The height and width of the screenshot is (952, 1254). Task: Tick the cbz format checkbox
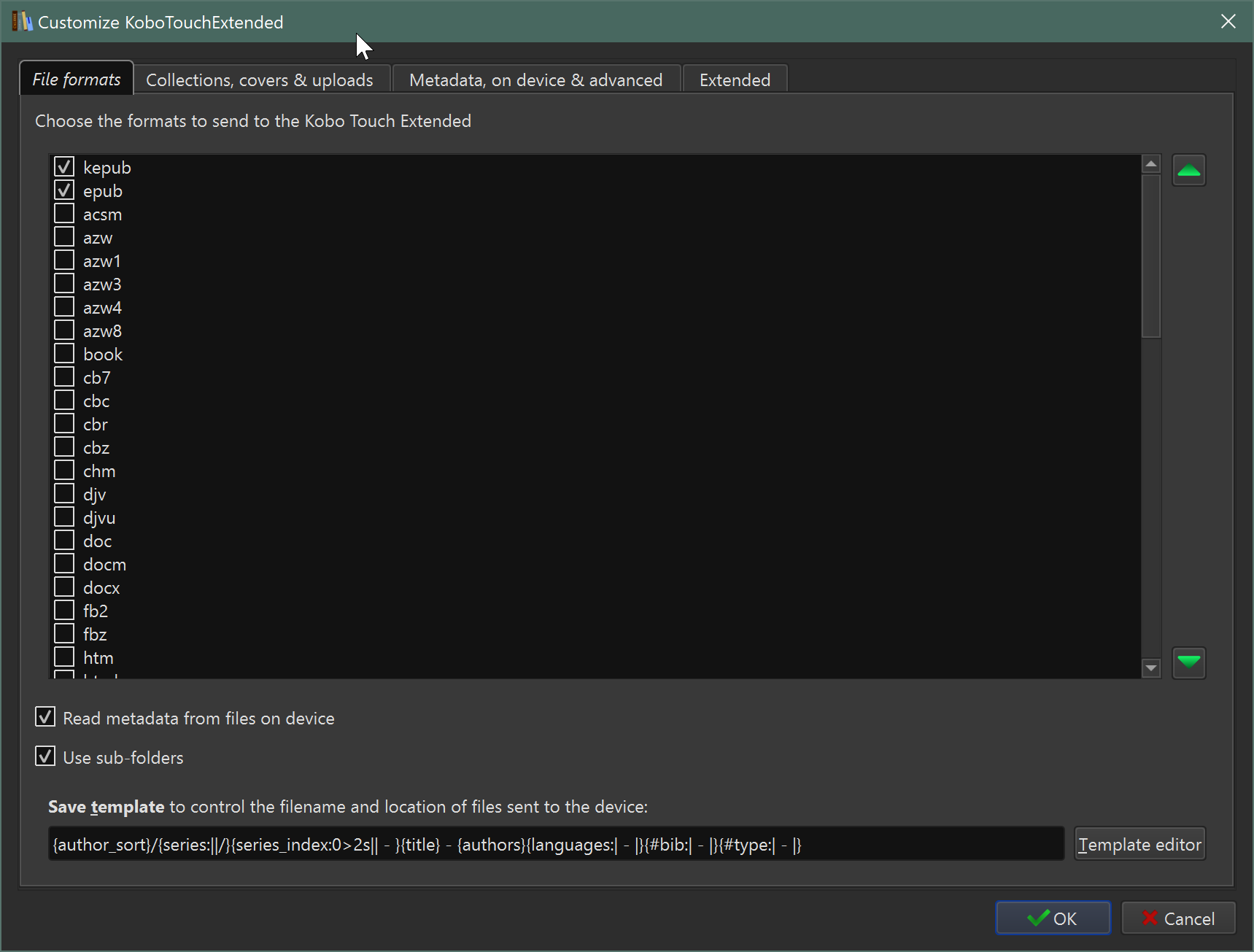click(x=64, y=447)
